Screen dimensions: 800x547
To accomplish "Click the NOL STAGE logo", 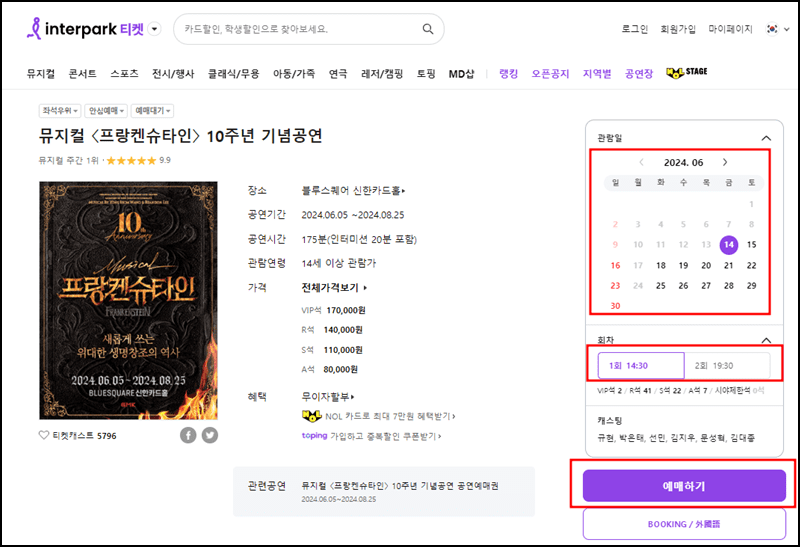I will 687,72.
